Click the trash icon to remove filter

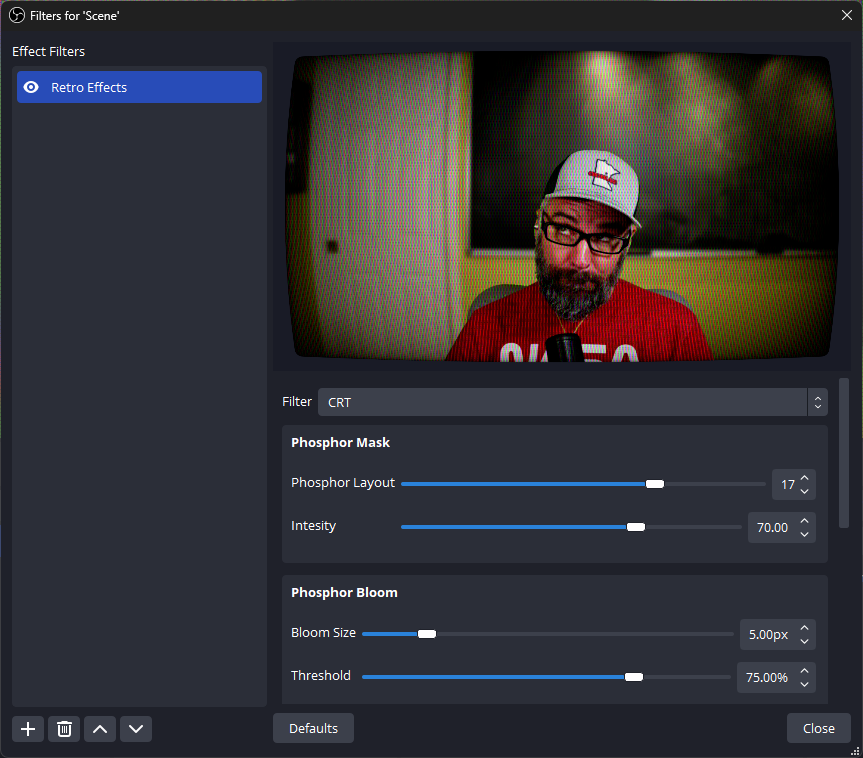pos(64,729)
